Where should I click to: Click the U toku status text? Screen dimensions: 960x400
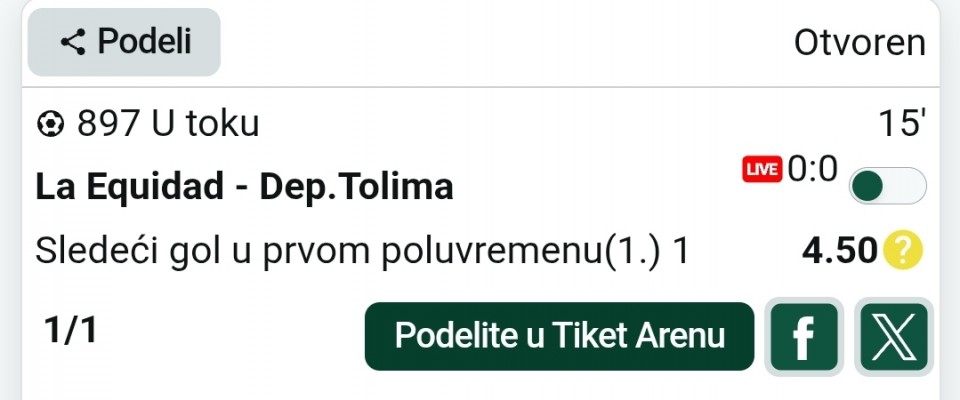(x=205, y=124)
